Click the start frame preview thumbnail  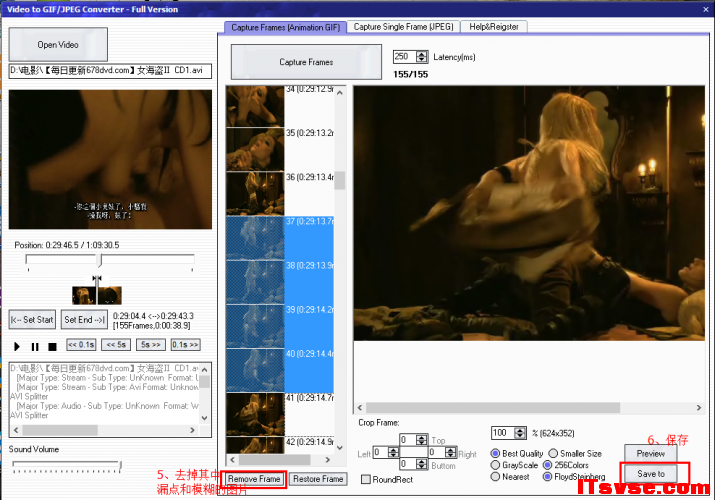(x=83, y=295)
